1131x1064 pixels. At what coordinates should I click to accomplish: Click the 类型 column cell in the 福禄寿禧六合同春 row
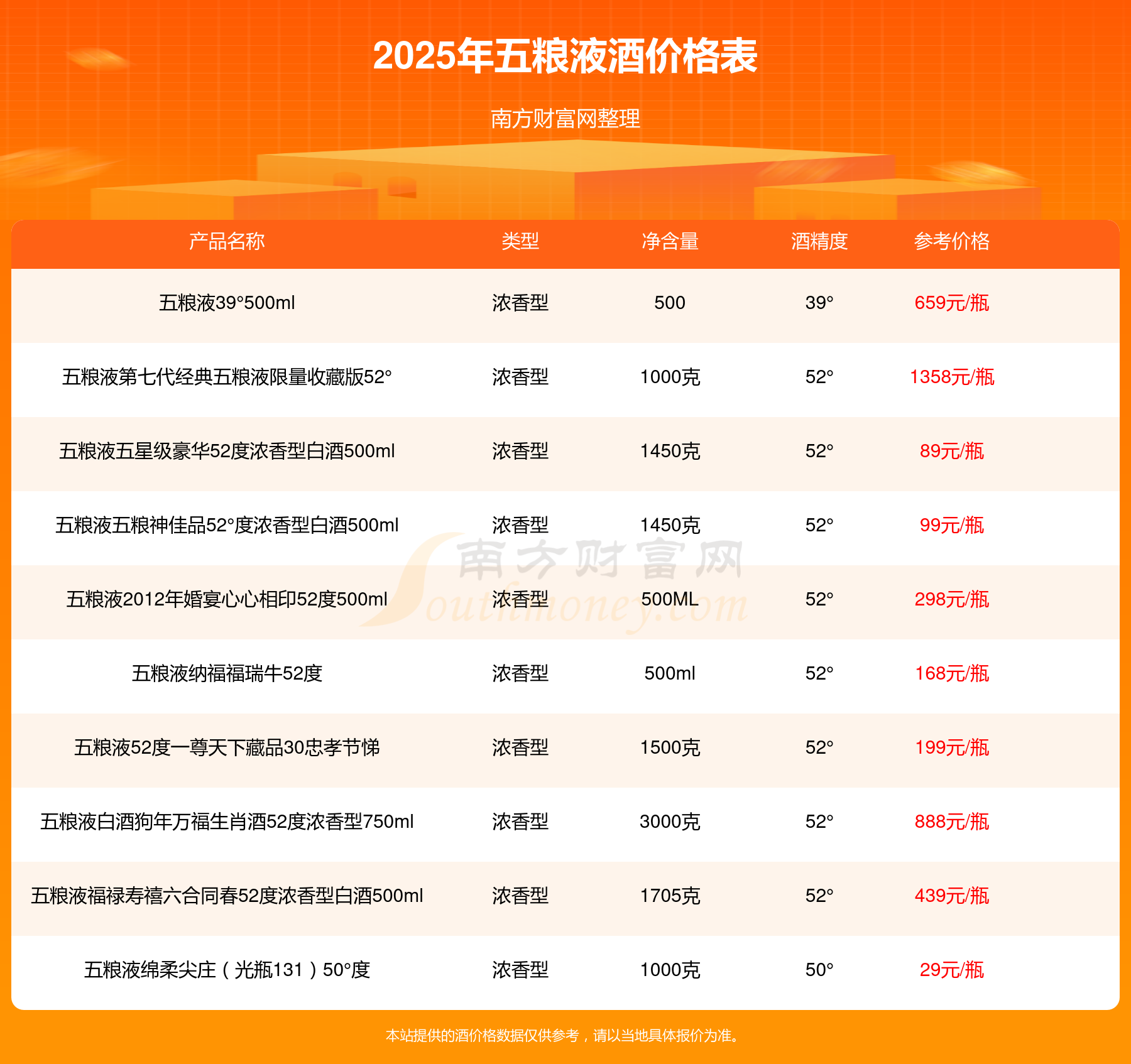point(520,896)
